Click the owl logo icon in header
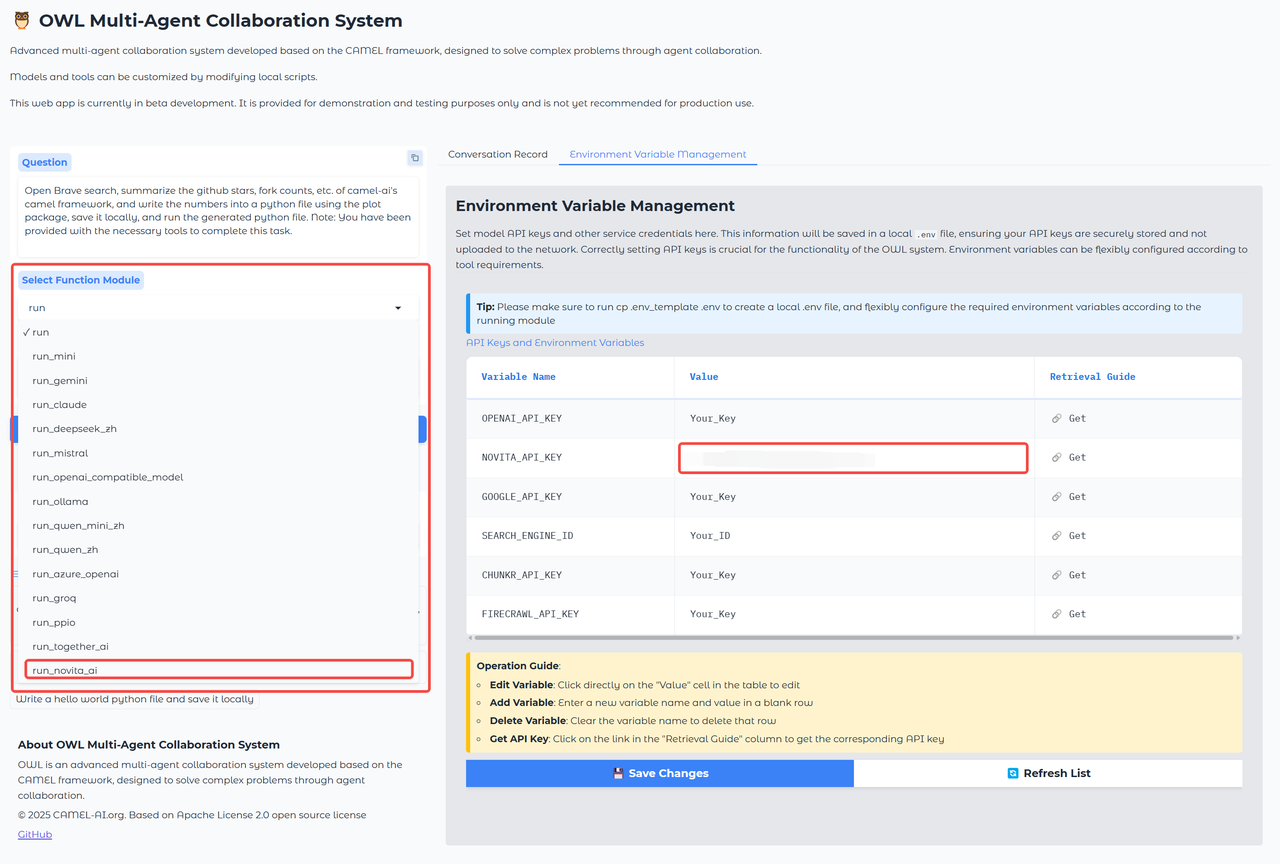 tap(21, 20)
